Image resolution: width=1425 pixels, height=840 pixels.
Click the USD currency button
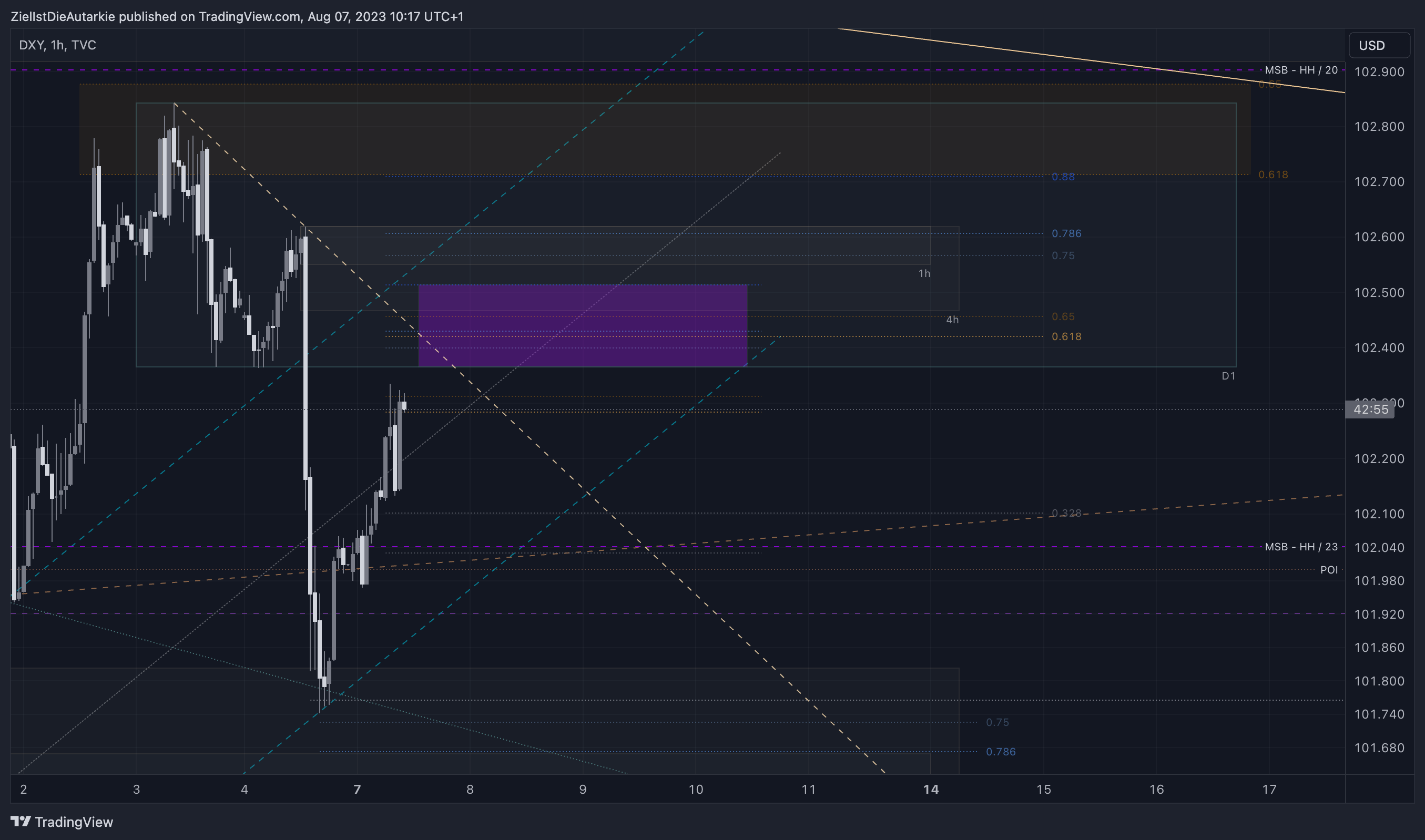[1379, 45]
